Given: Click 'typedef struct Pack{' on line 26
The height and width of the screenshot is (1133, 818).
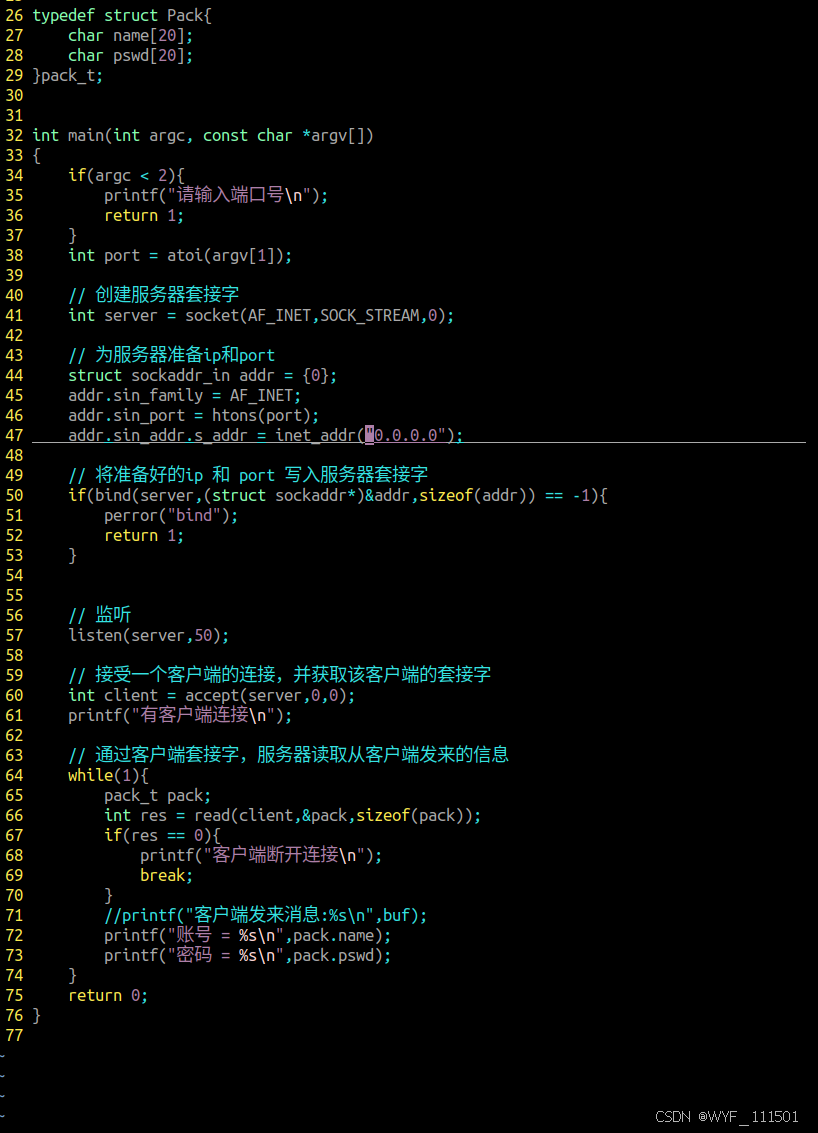Looking at the screenshot, I should 122,15.
